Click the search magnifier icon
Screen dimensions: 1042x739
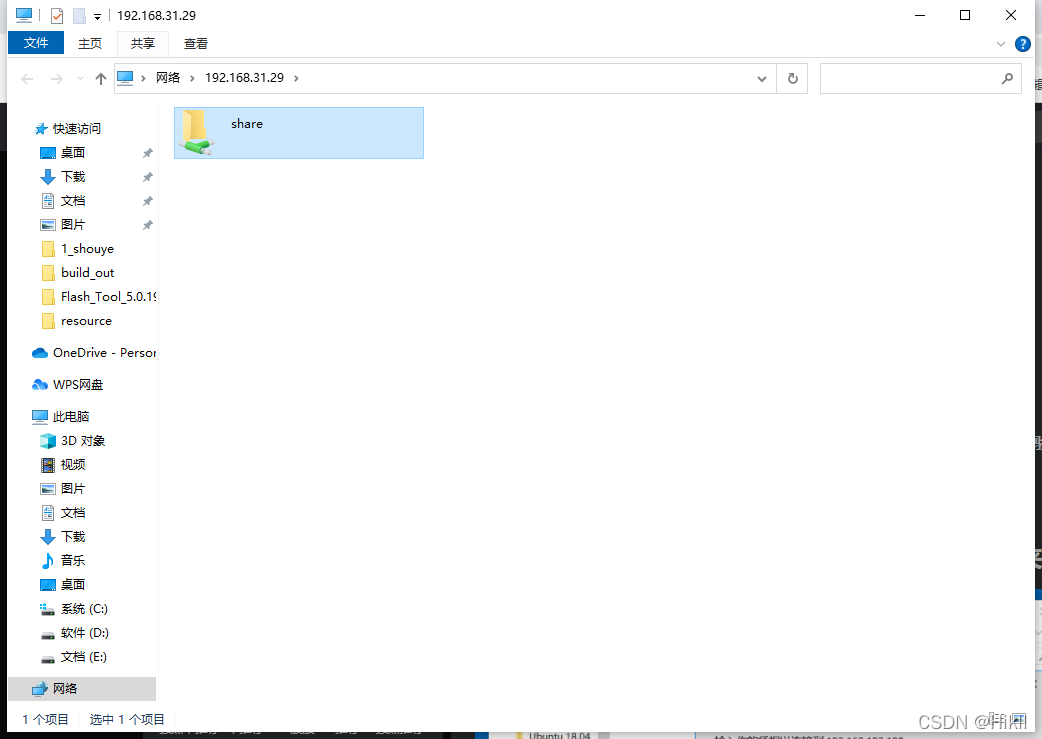[1007, 78]
